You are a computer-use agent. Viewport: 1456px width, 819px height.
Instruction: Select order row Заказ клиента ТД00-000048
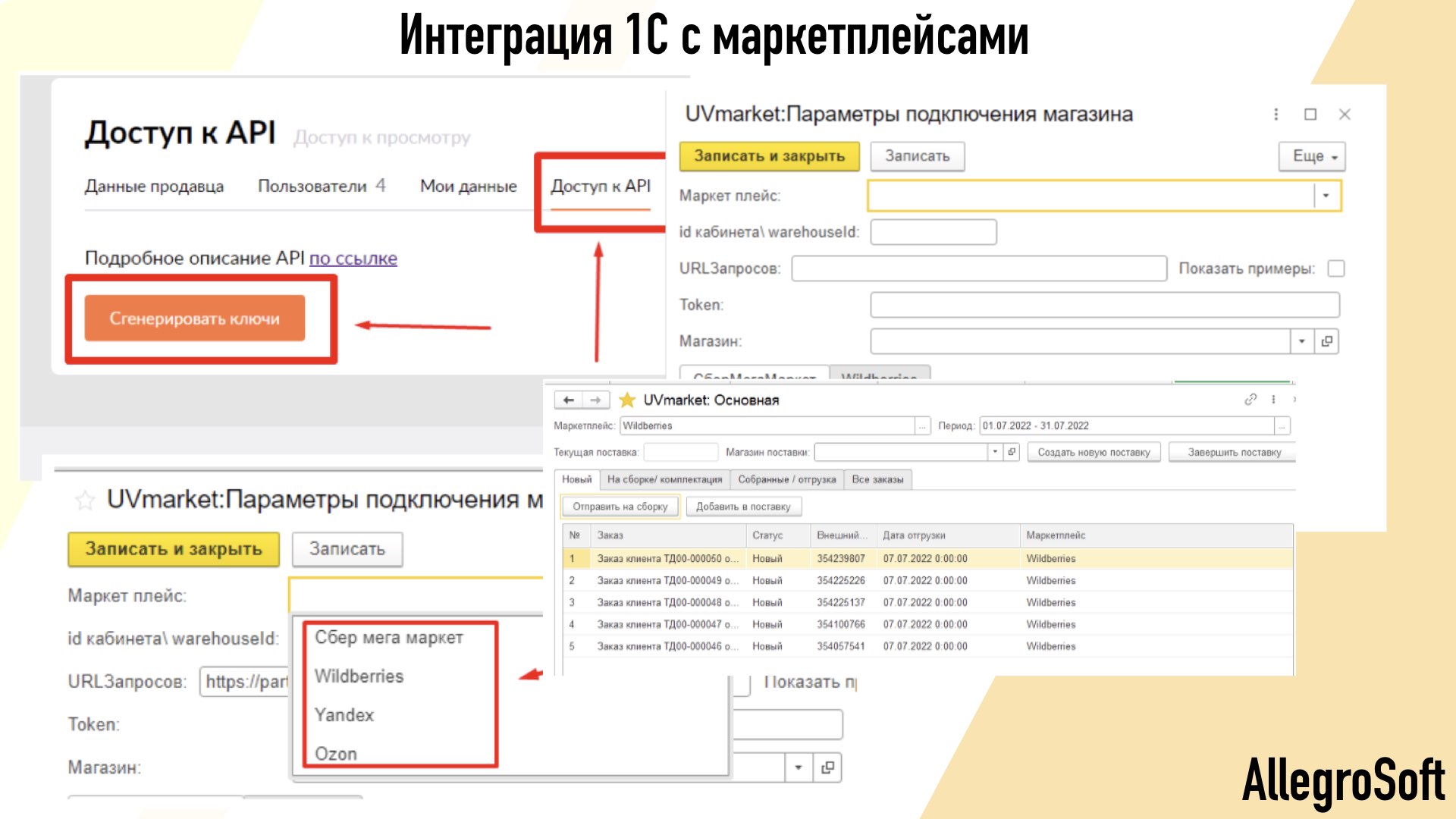point(927,602)
